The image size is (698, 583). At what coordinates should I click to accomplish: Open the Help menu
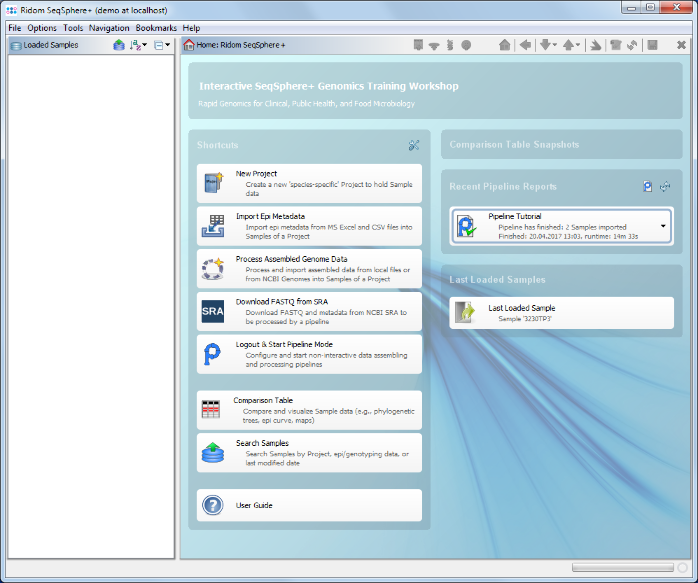(191, 28)
